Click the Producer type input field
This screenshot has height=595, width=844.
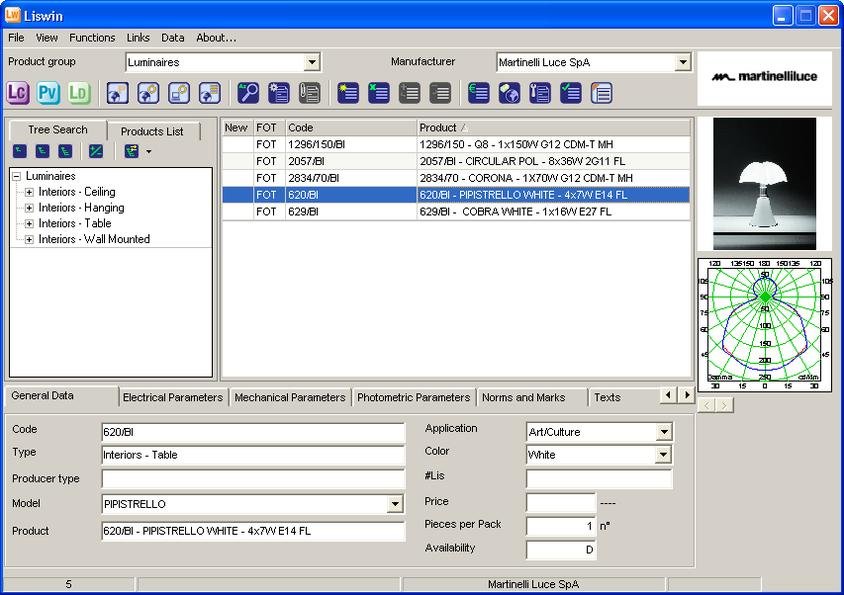point(253,479)
